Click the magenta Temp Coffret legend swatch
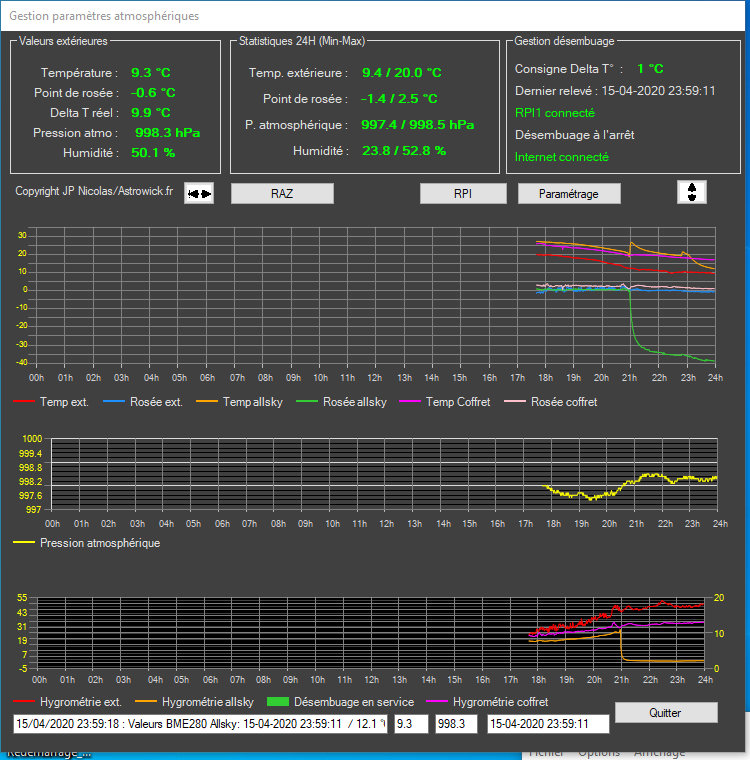Image resolution: width=750 pixels, height=760 pixels. [410, 401]
